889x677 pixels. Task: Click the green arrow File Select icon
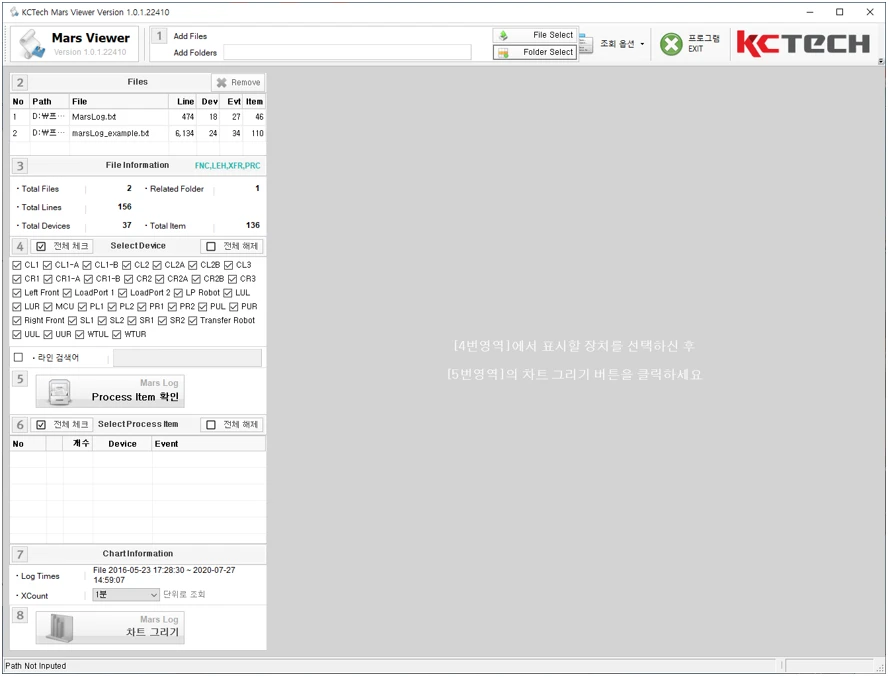[503, 36]
